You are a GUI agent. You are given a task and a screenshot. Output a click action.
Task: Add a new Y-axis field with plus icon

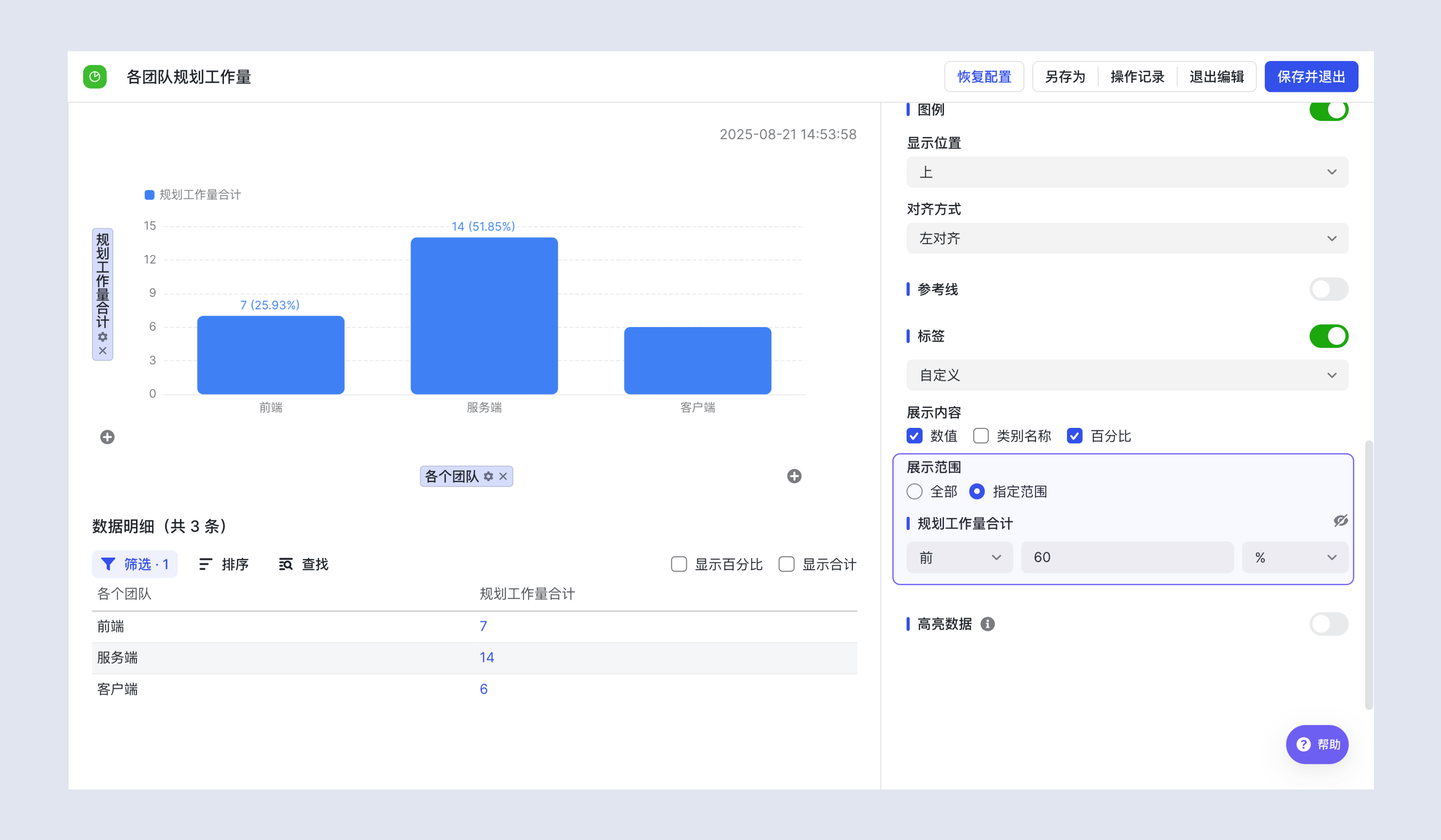pyautogui.click(x=107, y=437)
